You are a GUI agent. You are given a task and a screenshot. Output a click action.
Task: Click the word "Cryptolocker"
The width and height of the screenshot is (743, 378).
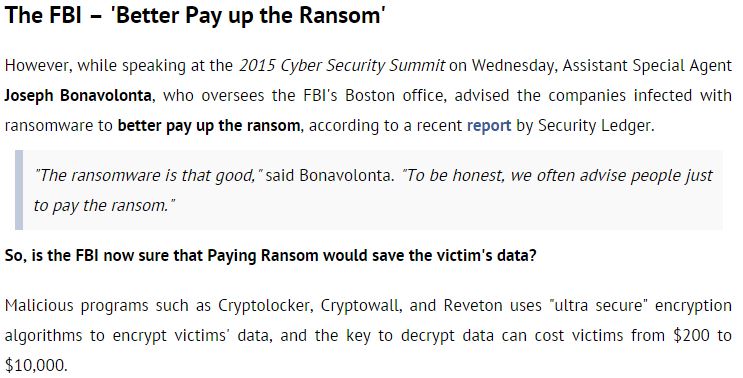[x=265, y=306]
